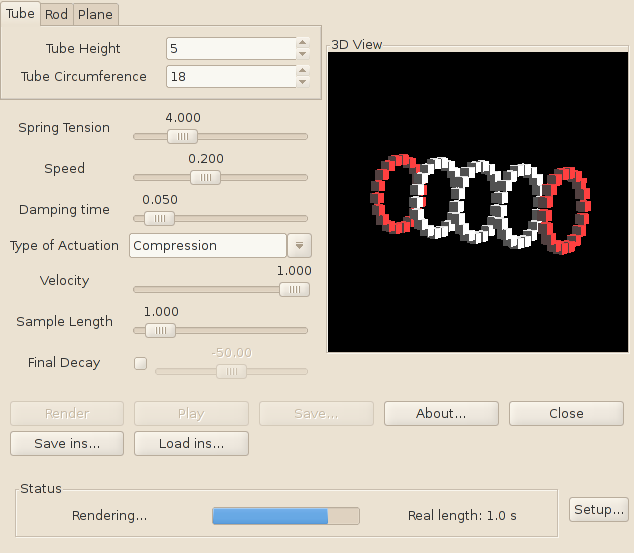Increase Tube Height with up arrow
634x553 pixels.
pyautogui.click(x=303, y=43)
